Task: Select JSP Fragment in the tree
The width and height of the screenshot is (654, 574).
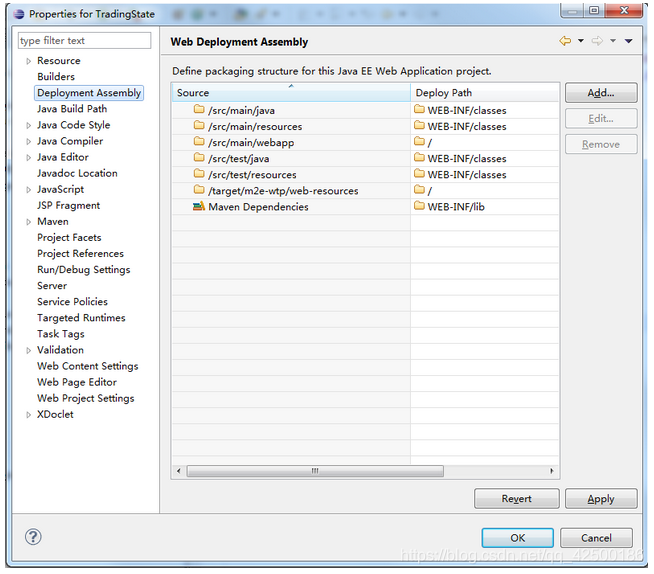Action: pos(68,206)
